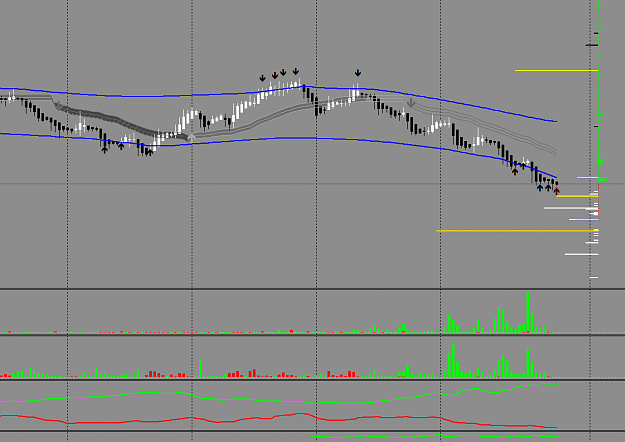Select the topmost yellow horizontal level line
The image size is (625, 442).
[x=556, y=71]
